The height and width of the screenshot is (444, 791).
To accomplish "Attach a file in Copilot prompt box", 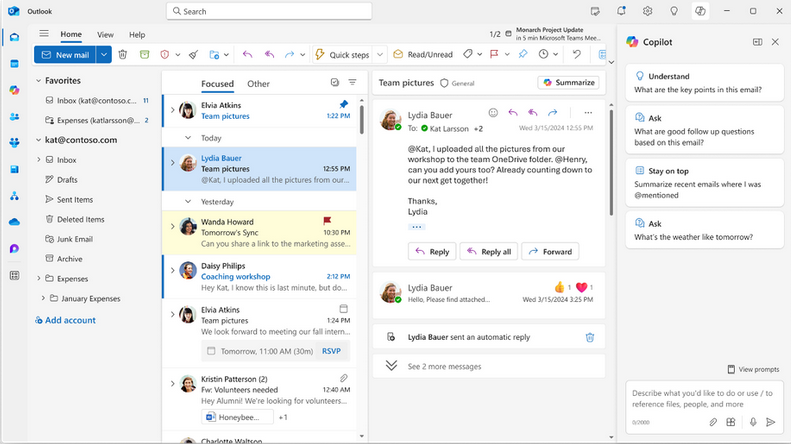I will 713,422.
